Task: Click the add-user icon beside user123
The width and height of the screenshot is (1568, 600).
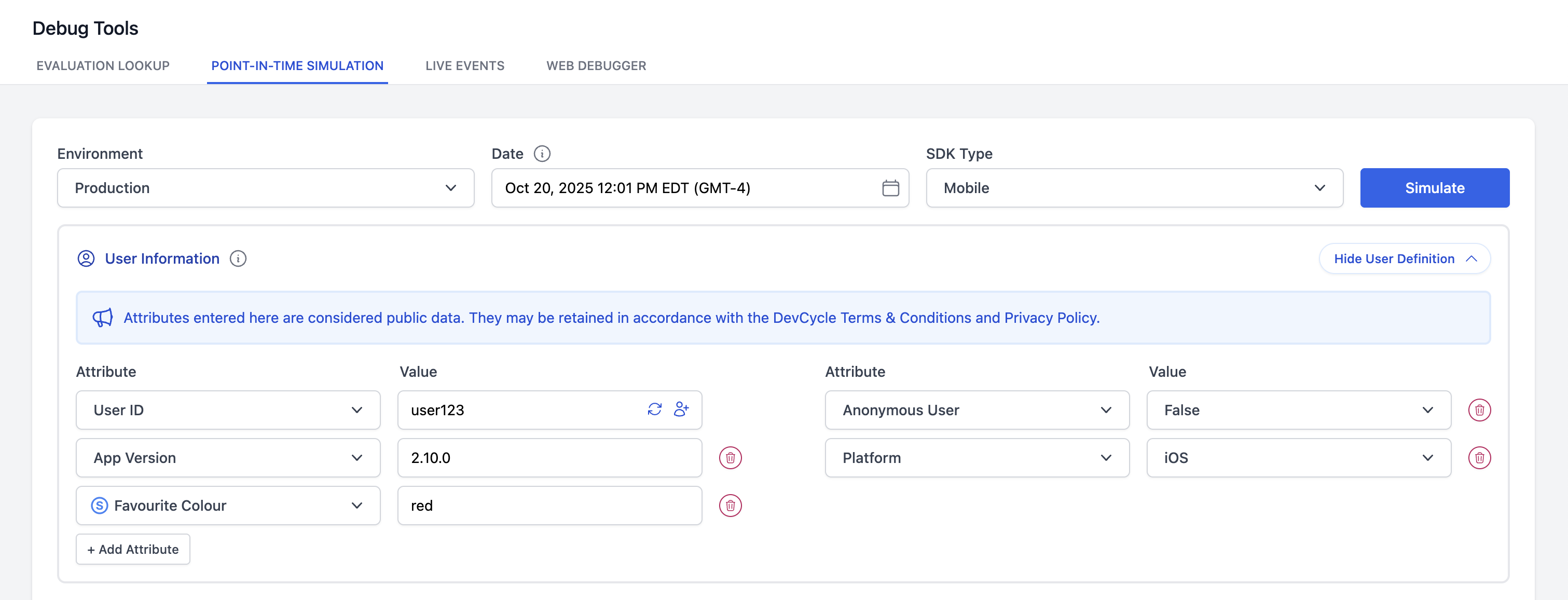Action: coord(681,410)
